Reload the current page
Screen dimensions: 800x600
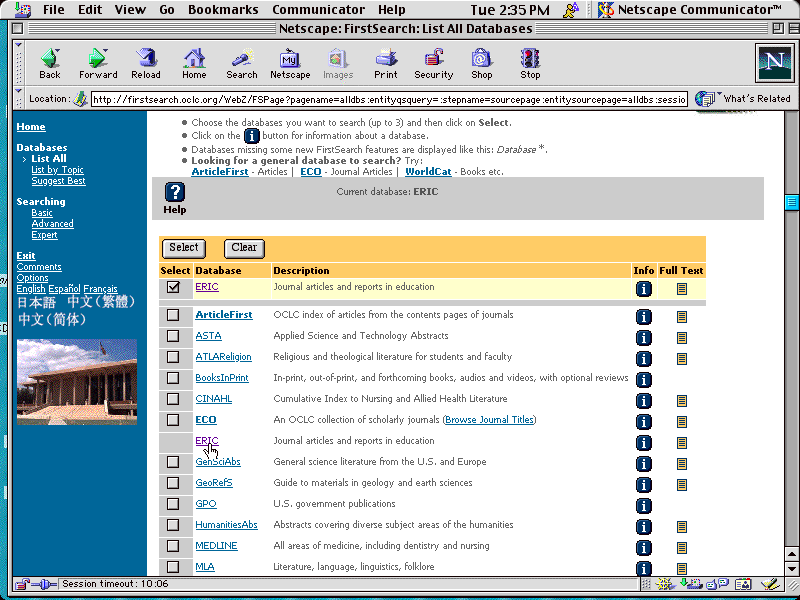click(x=146, y=64)
